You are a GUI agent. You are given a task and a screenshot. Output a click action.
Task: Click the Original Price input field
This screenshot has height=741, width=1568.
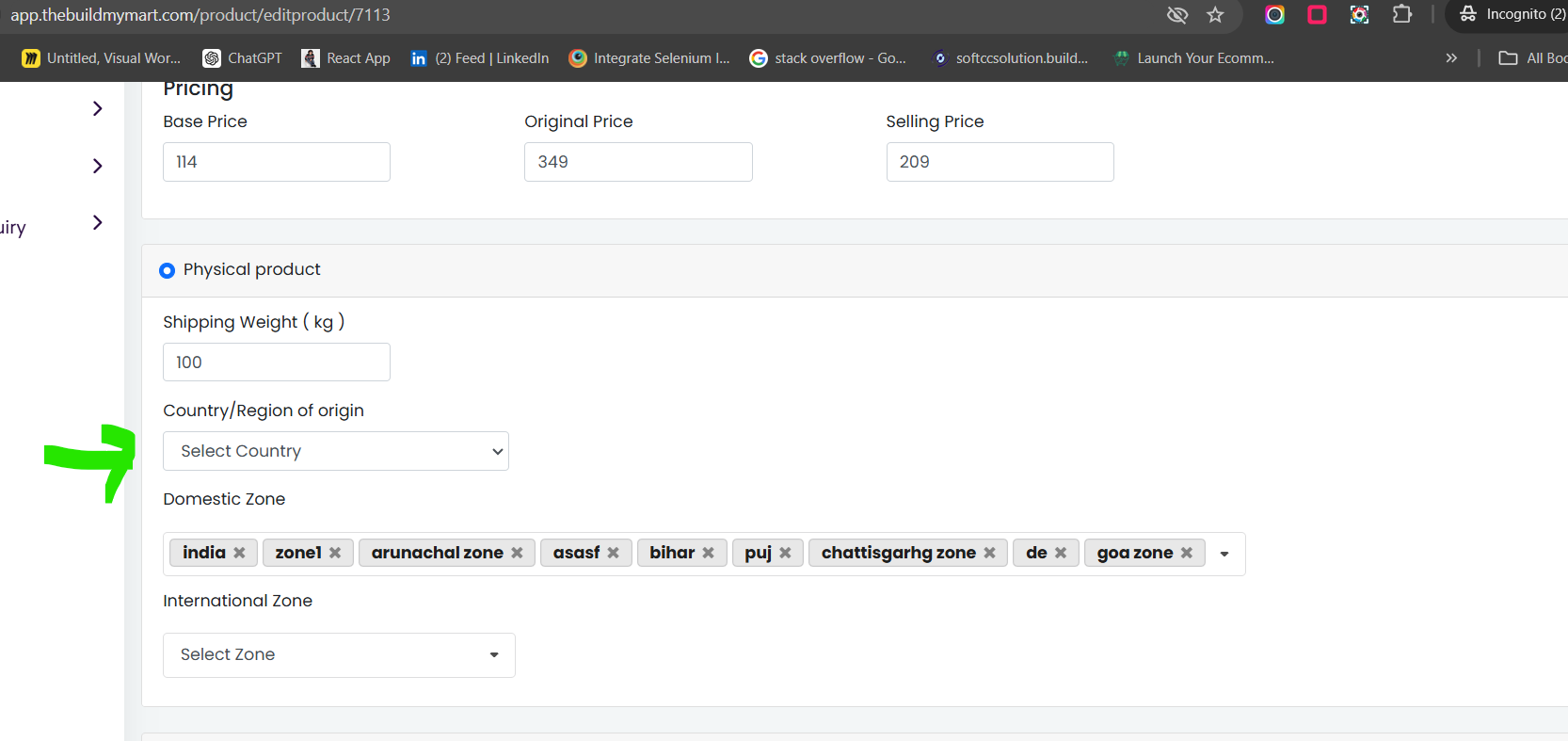point(638,162)
